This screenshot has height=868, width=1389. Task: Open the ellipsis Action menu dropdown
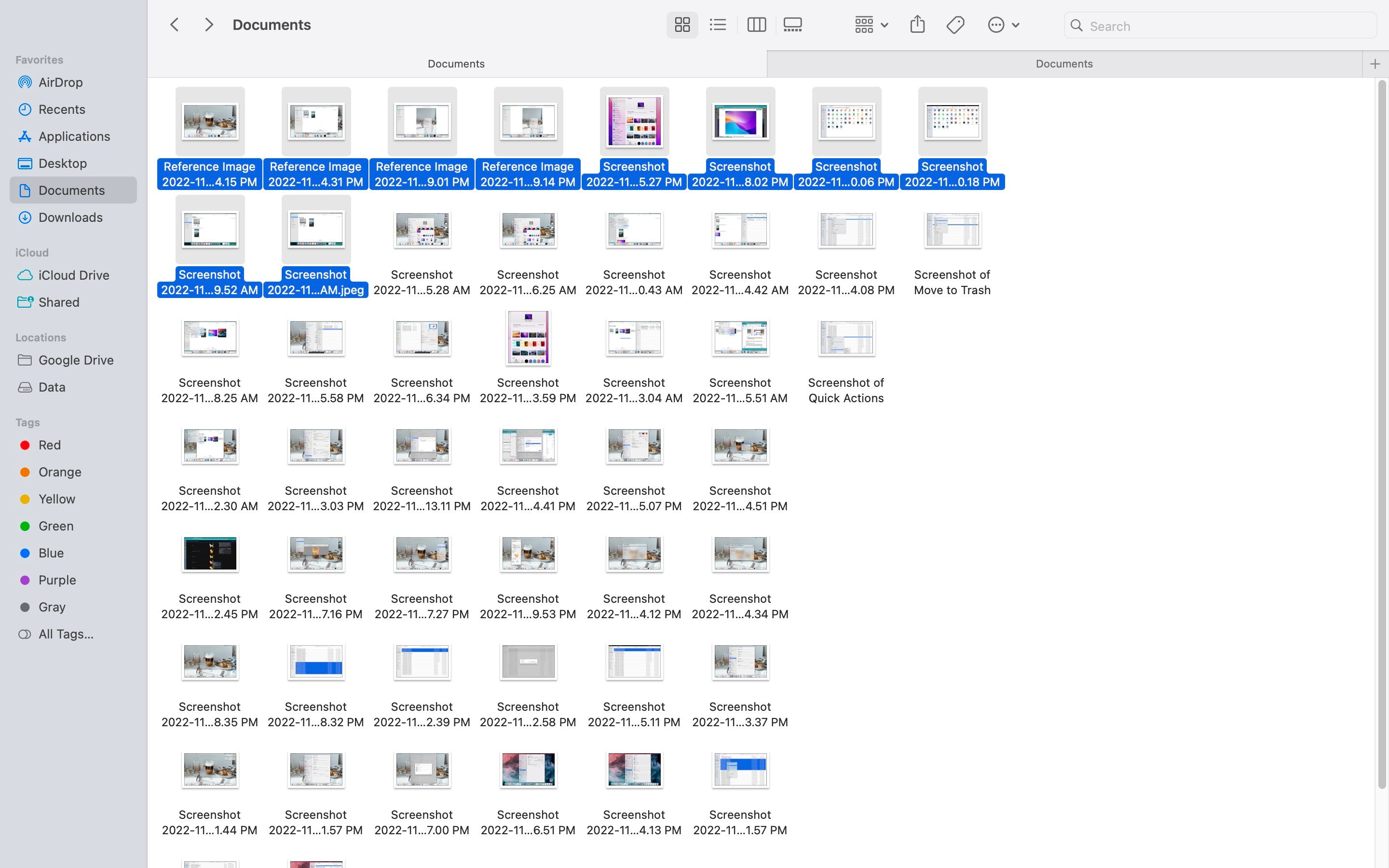coord(1003,25)
